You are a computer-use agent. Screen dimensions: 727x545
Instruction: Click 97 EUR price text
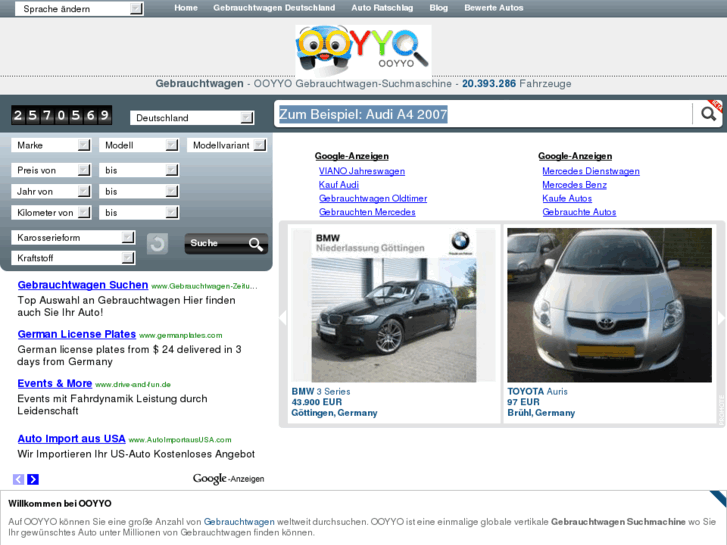click(523, 402)
